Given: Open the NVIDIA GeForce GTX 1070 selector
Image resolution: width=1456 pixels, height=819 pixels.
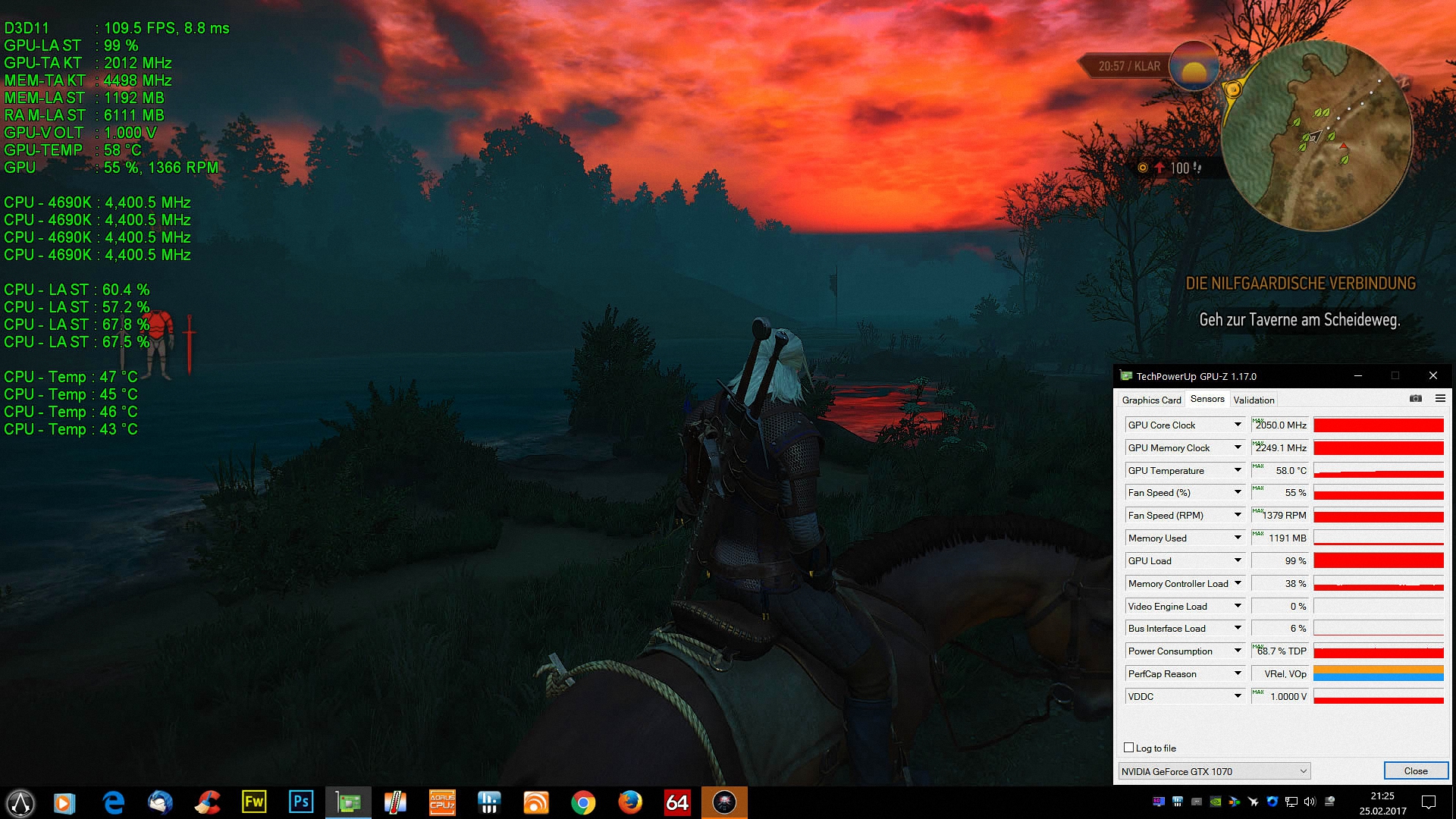Looking at the screenshot, I should (x=1214, y=771).
